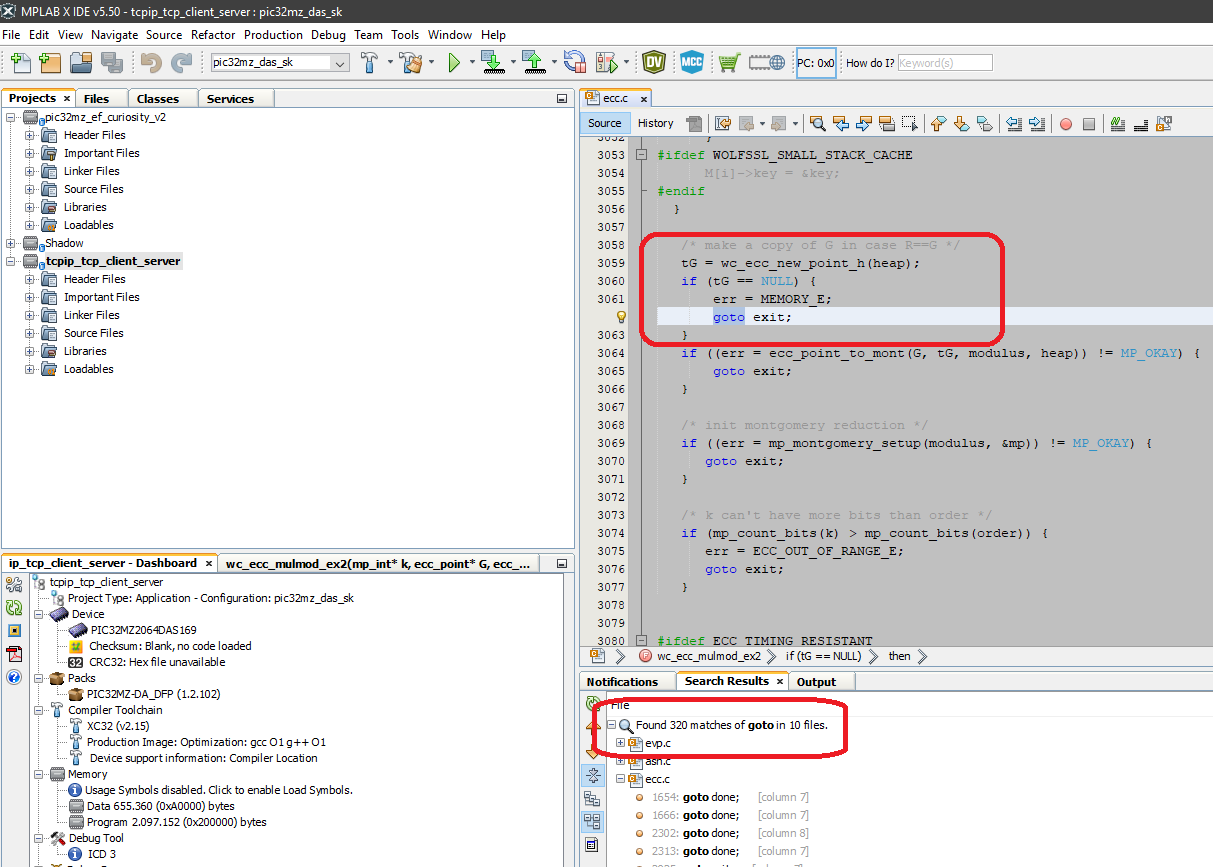Click the blue help icon in Dashboard sidebar

pyautogui.click(x=14, y=677)
